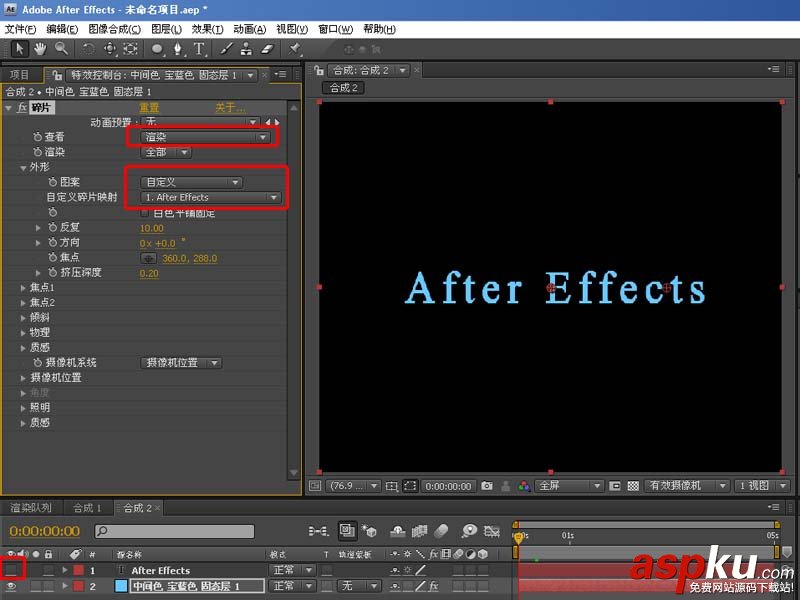This screenshot has height=600, width=800.
Task: Open the 摄像机系统 dropdown
Action: point(181,363)
